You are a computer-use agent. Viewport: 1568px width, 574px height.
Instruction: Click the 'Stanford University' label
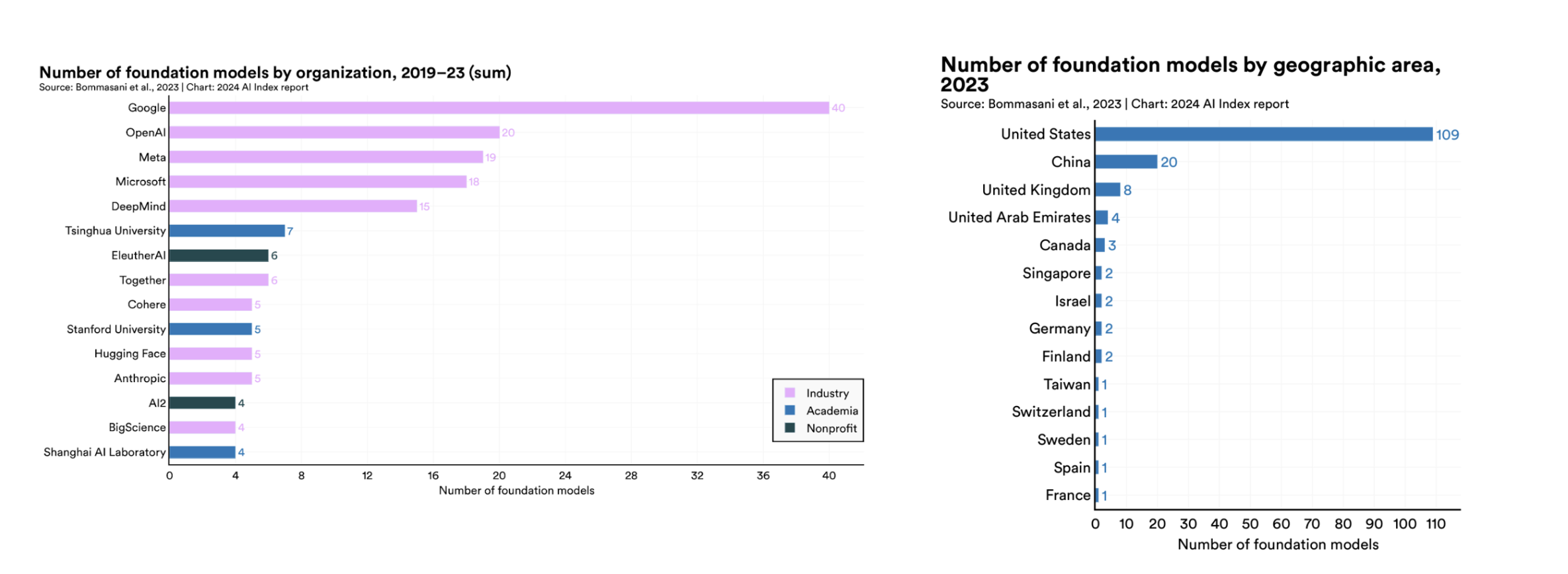pyautogui.click(x=116, y=329)
